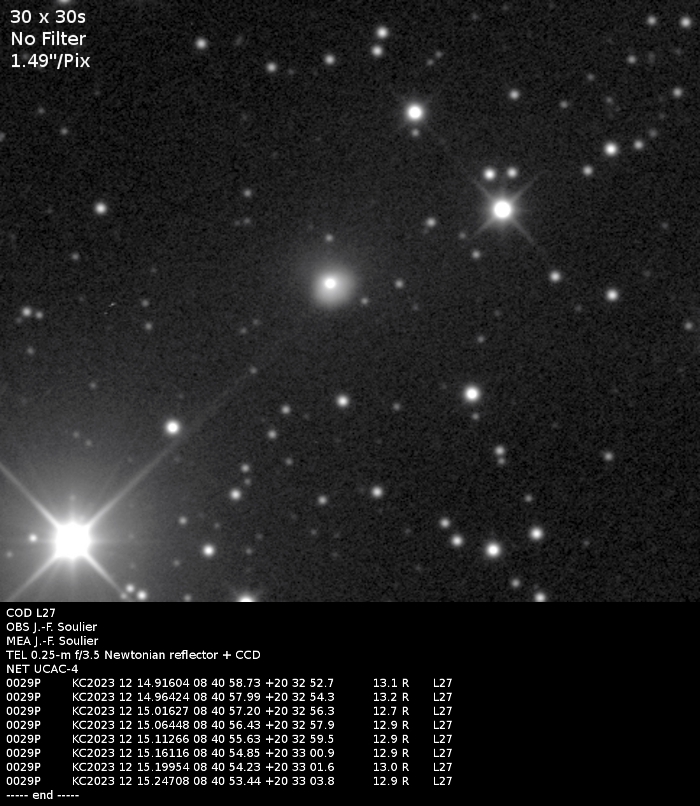The width and height of the screenshot is (700, 806).
Task: Click the "30 x 30s" exposure label
Action: point(48,17)
